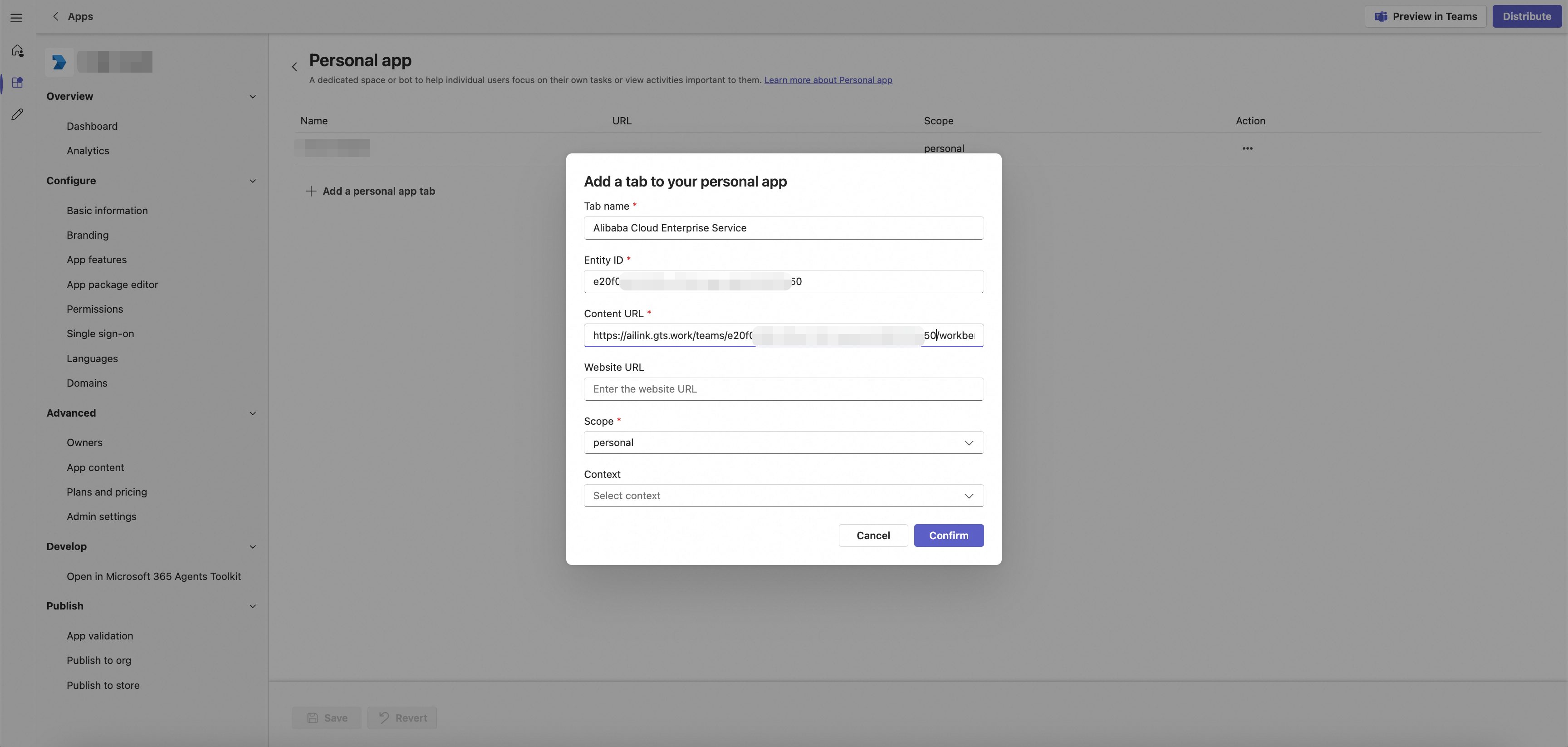Image resolution: width=1568 pixels, height=747 pixels.
Task: Collapse the Configure section
Action: click(x=253, y=181)
